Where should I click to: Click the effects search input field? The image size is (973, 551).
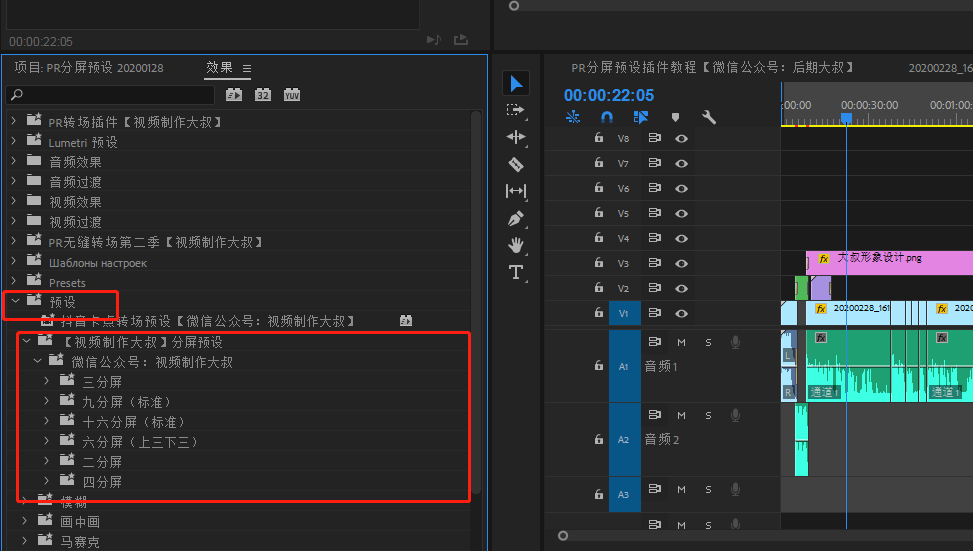(110, 94)
